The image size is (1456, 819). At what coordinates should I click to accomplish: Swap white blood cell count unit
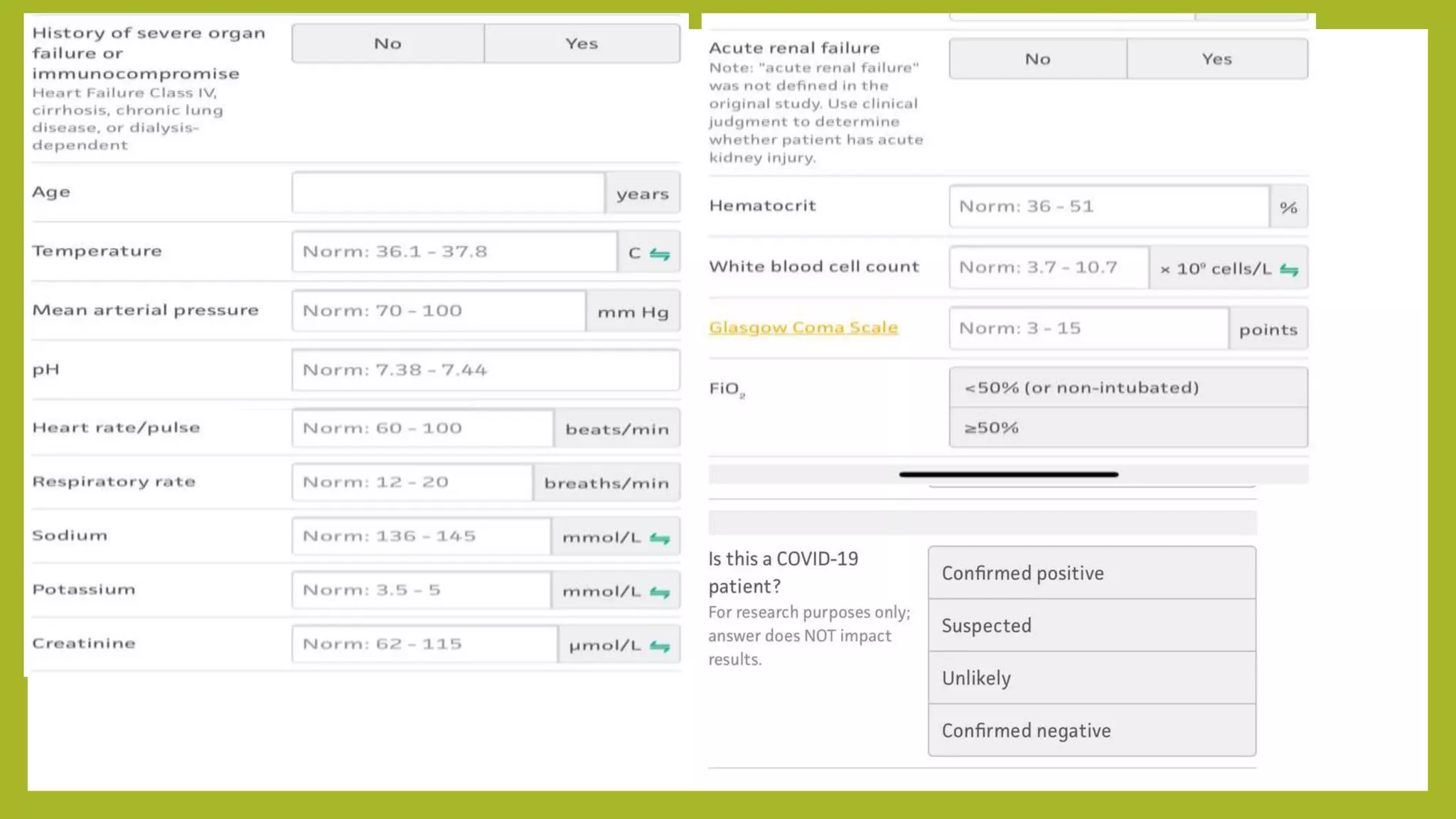tap(1288, 269)
